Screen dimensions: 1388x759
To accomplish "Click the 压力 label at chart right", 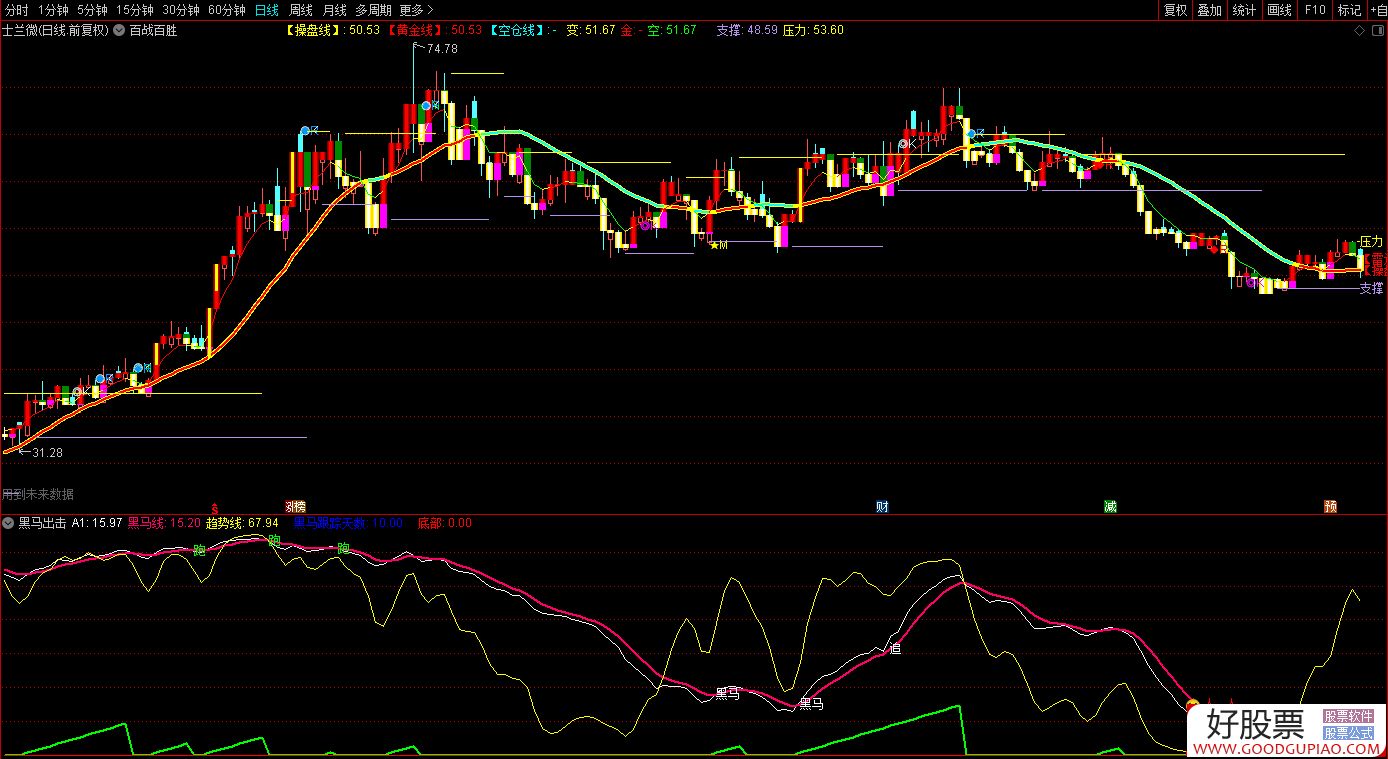I will pyautogui.click(x=1371, y=242).
